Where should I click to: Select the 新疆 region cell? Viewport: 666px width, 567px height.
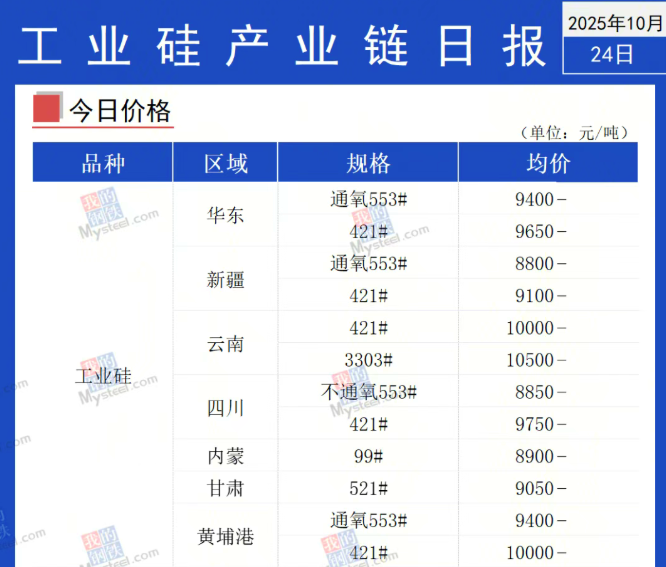pyautogui.click(x=226, y=280)
